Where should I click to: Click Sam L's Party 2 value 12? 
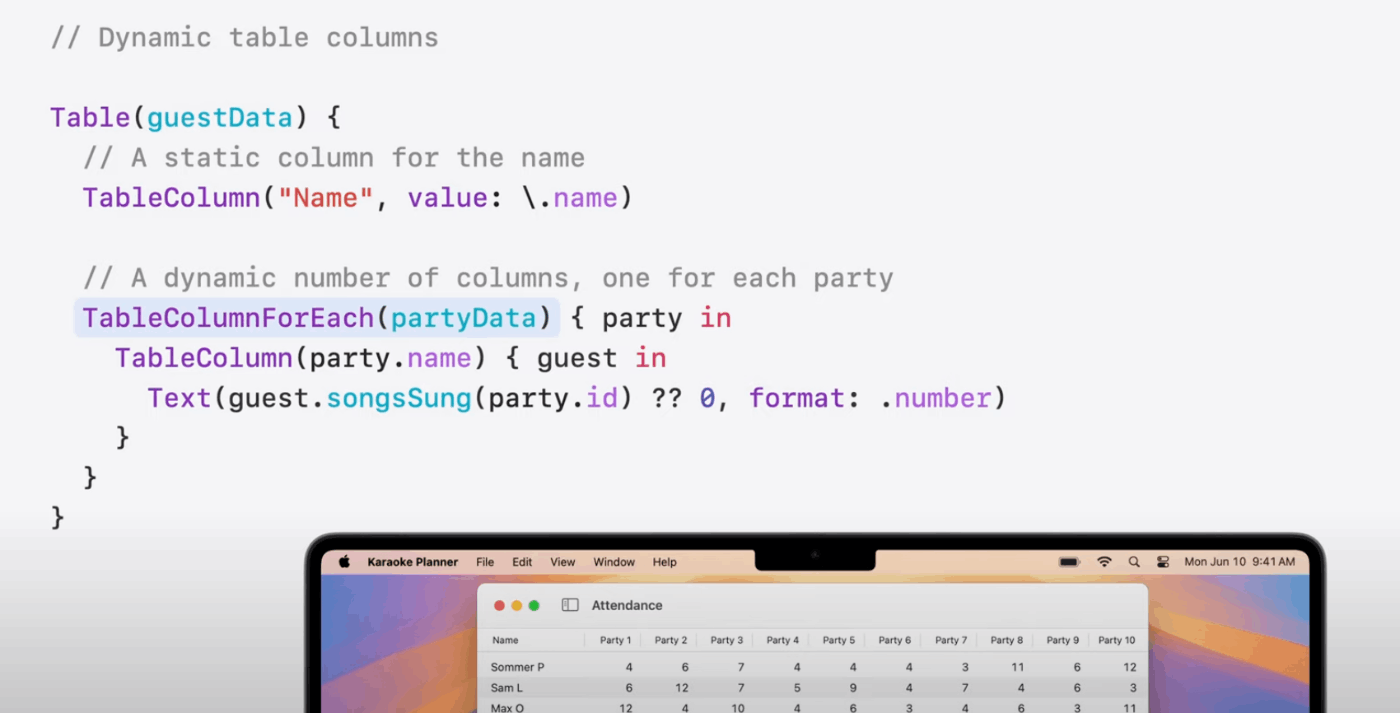[x=682, y=688]
